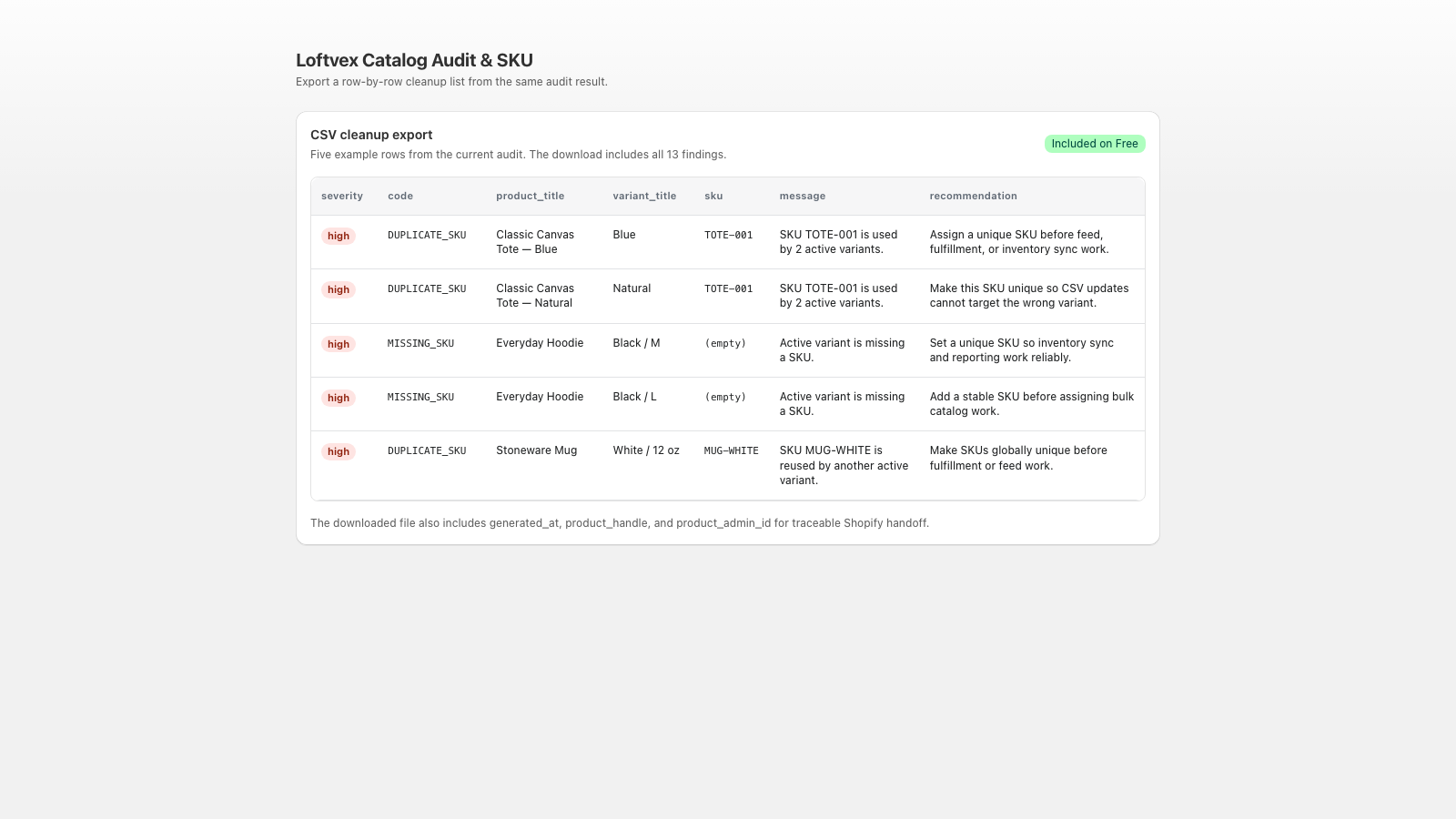Click the Loftvex Catalog Audit & SKU title

414,60
